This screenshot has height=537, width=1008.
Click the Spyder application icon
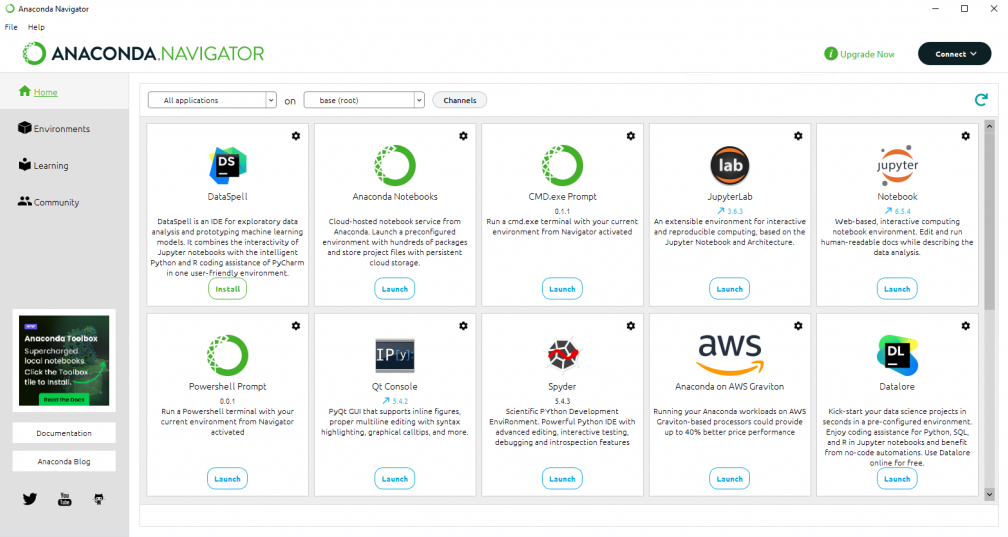tap(562, 355)
